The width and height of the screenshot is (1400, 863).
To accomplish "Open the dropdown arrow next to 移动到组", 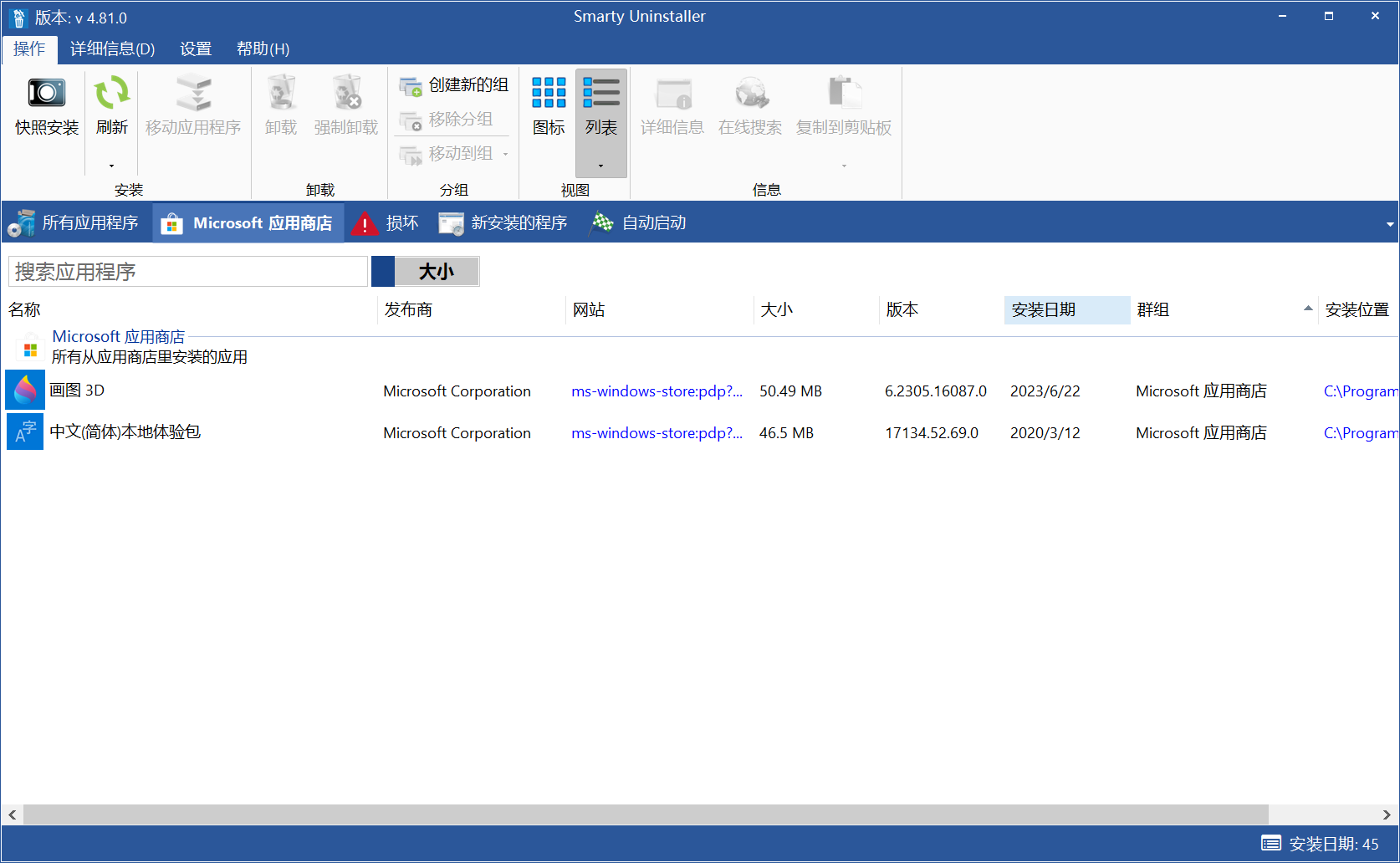I will coord(505,154).
